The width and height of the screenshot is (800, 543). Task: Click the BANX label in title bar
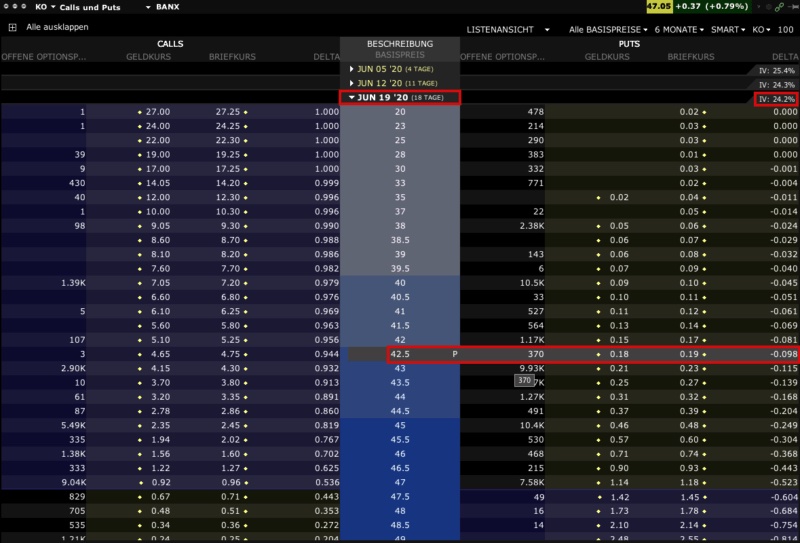tap(170, 7)
